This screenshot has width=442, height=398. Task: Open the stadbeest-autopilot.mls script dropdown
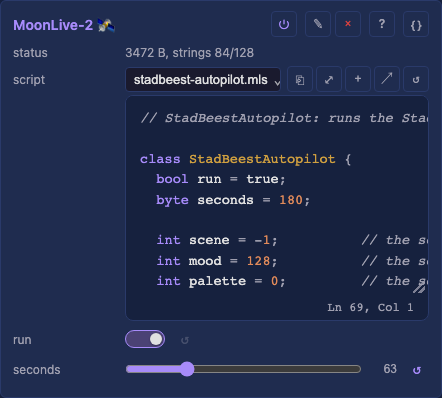(x=203, y=80)
